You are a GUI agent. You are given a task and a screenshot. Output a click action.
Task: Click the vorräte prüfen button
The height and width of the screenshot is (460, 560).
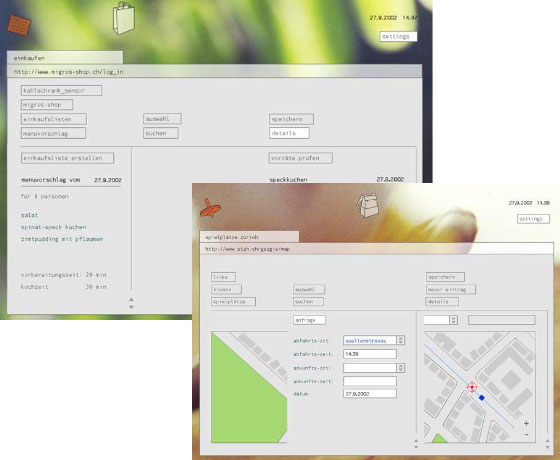pos(300,158)
